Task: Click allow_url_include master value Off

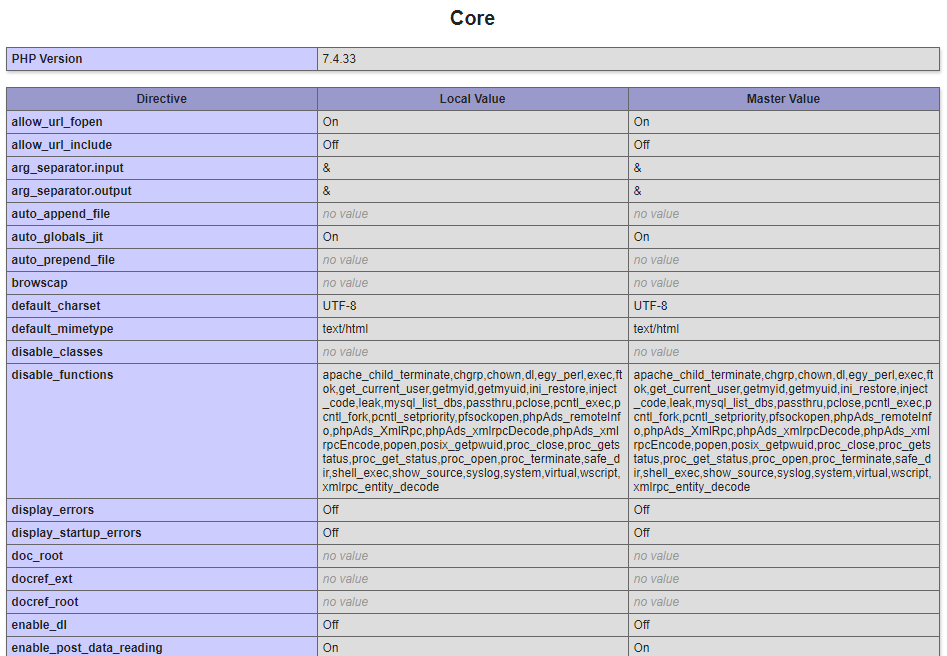Action: pyautogui.click(x=641, y=145)
